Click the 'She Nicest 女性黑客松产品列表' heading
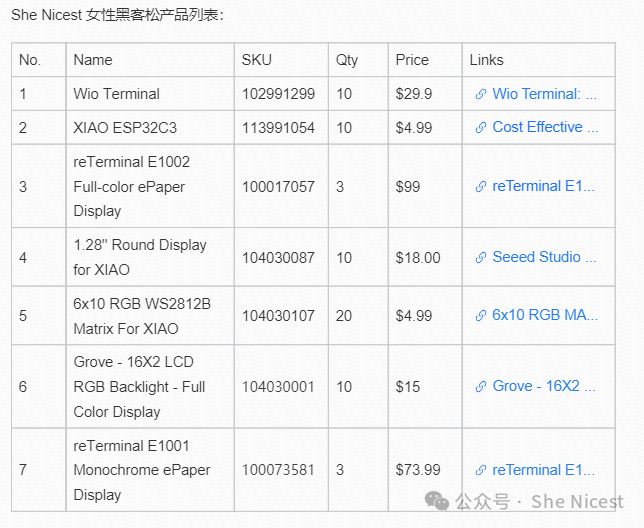644x528 pixels. pyautogui.click(x=117, y=15)
